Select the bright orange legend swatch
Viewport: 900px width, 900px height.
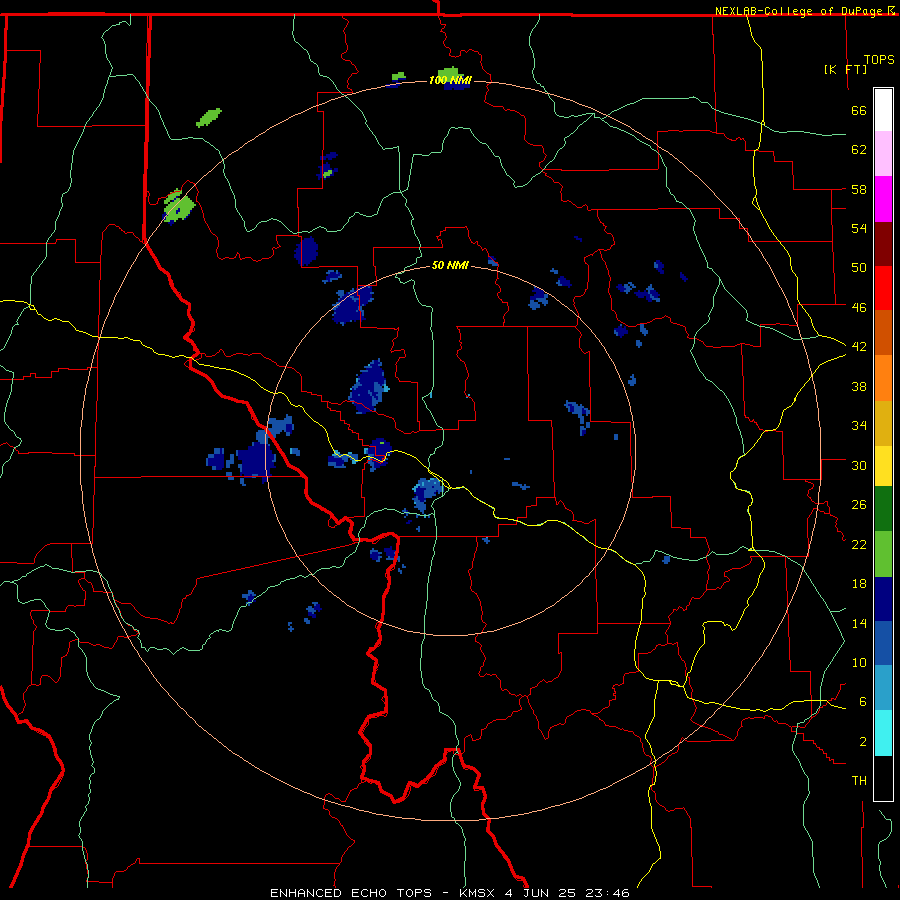[883, 378]
